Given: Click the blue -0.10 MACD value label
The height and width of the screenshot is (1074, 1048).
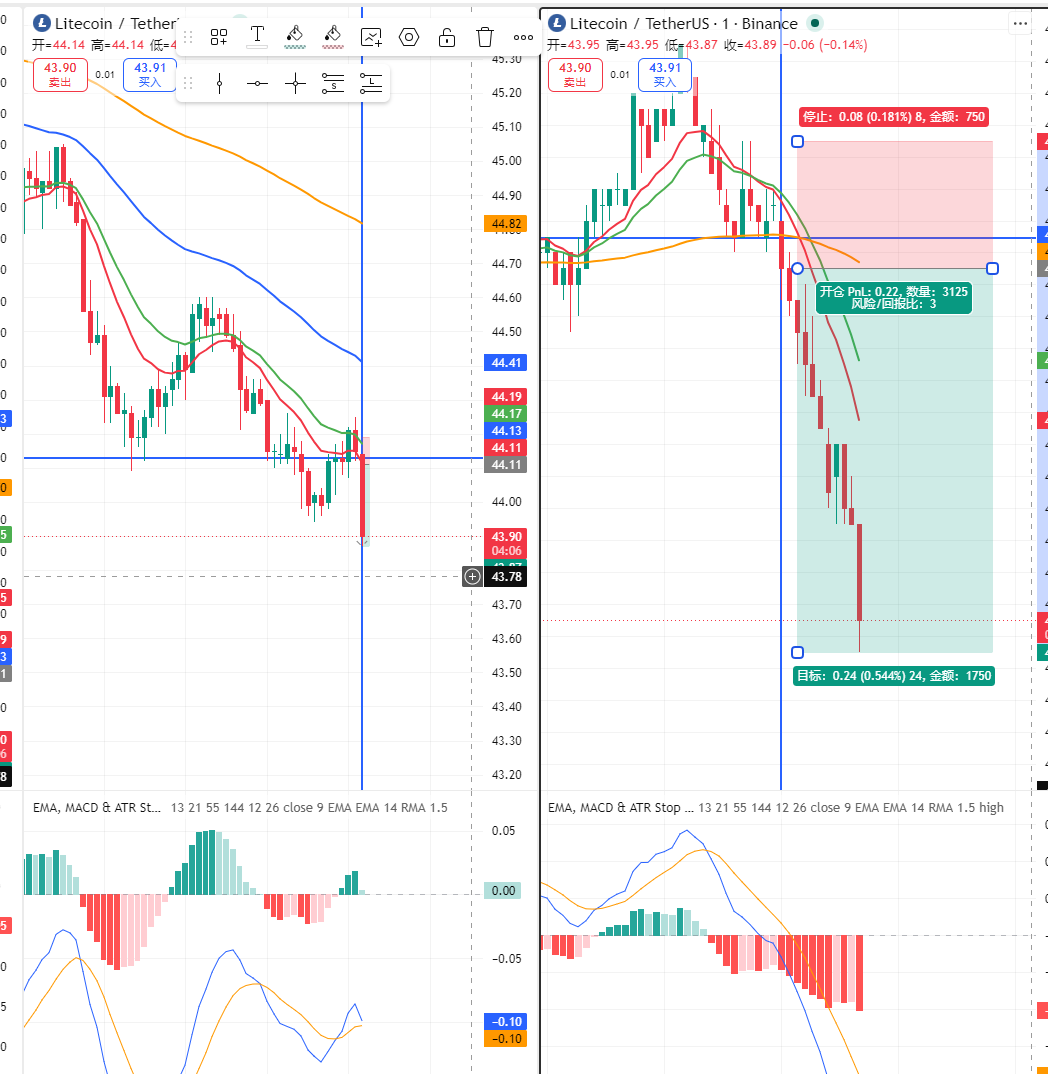Looking at the screenshot, I should click(x=506, y=1021).
